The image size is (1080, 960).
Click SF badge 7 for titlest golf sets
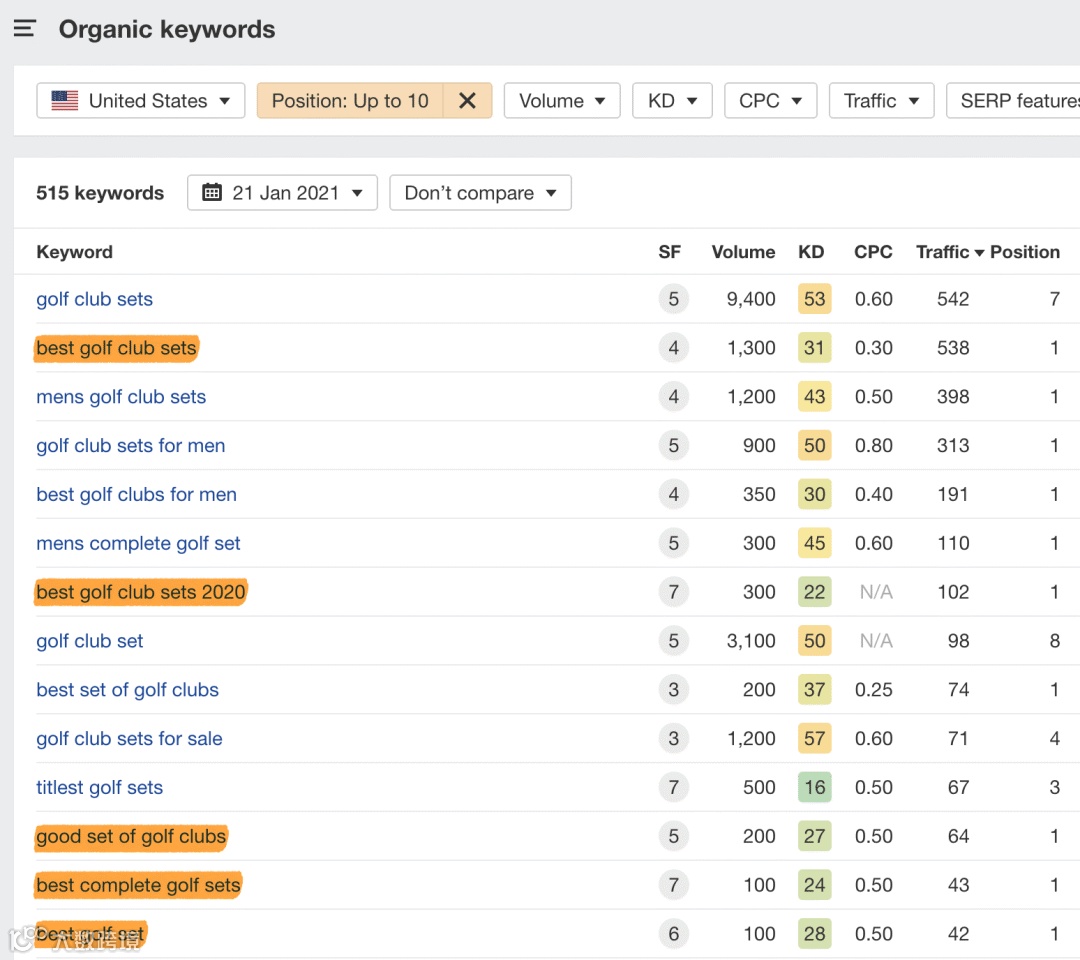point(673,788)
